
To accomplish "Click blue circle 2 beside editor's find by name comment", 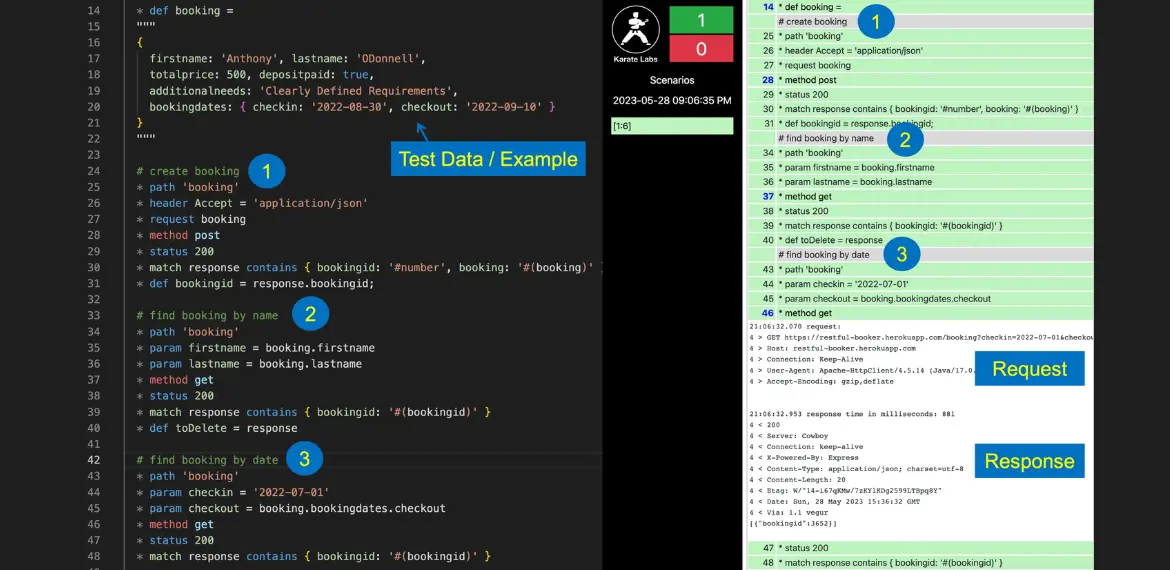I will tap(310, 315).
